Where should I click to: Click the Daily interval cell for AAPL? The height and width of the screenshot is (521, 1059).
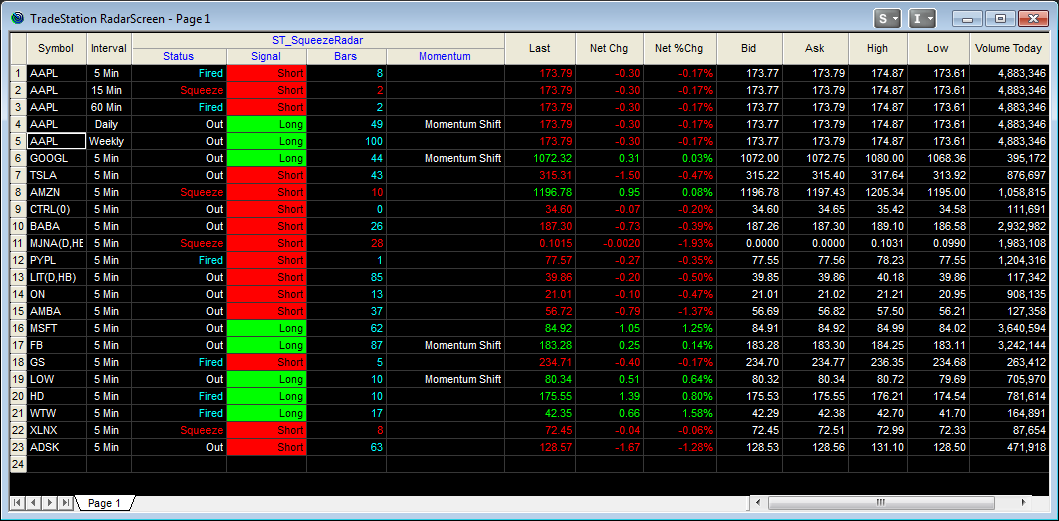109,124
